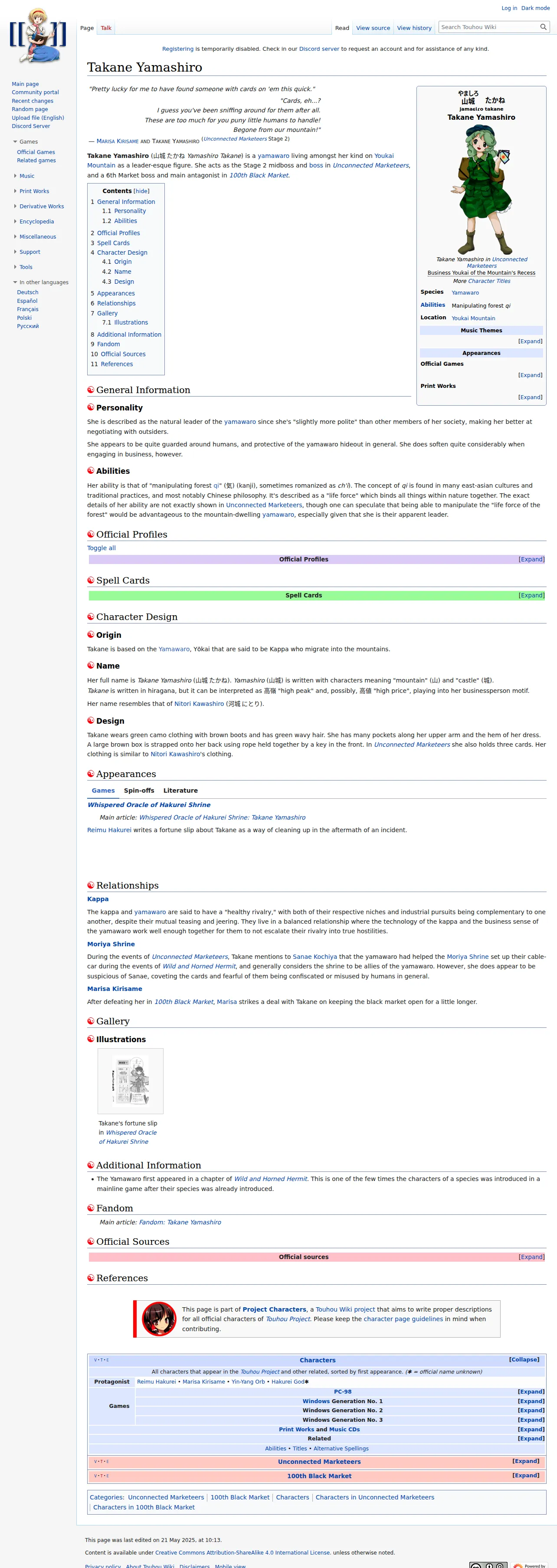The width and height of the screenshot is (557, 1568).
Task: Click Toggle all under Official Profiles
Action: (101, 548)
